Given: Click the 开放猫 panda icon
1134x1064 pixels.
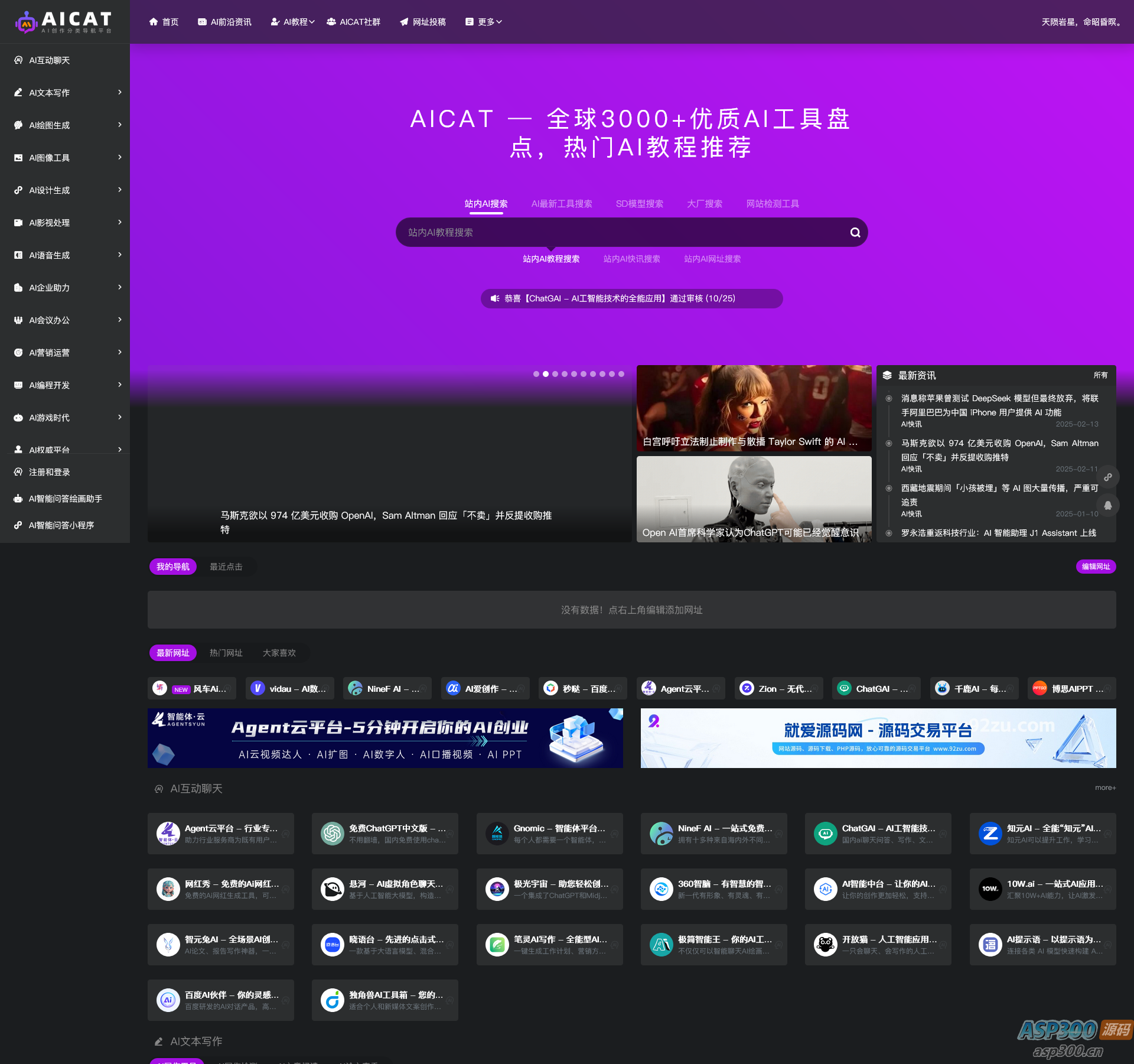Looking at the screenshot, I should click(x=826, y=944).
